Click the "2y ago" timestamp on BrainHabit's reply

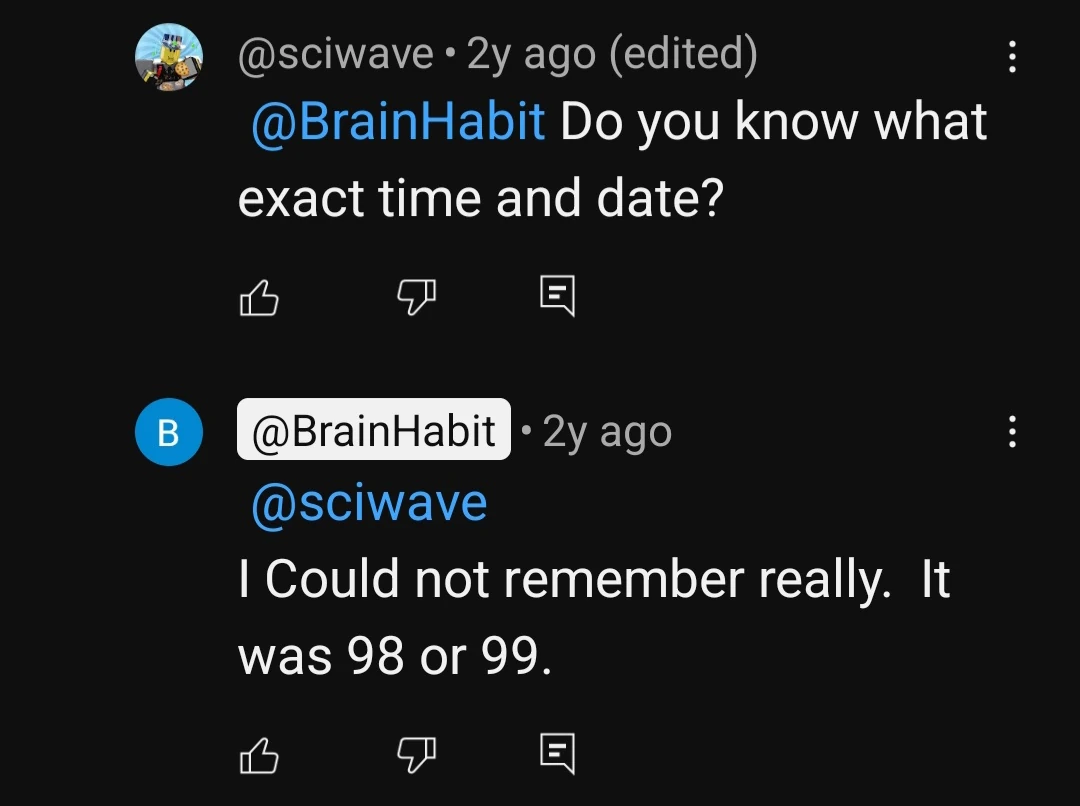point(608,432)
